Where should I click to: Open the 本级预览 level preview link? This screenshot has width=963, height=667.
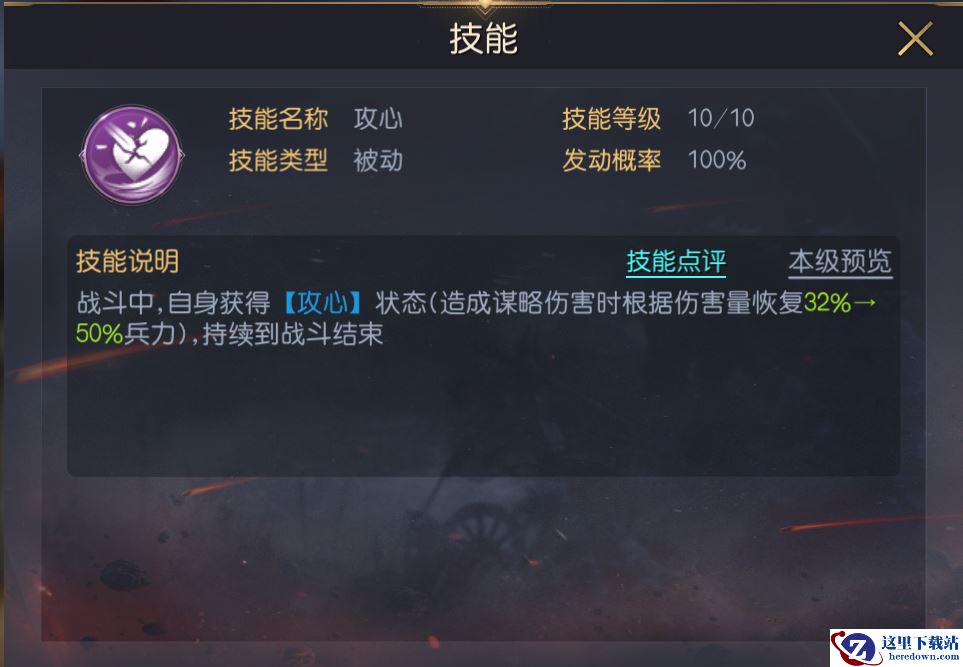point(840,262)
